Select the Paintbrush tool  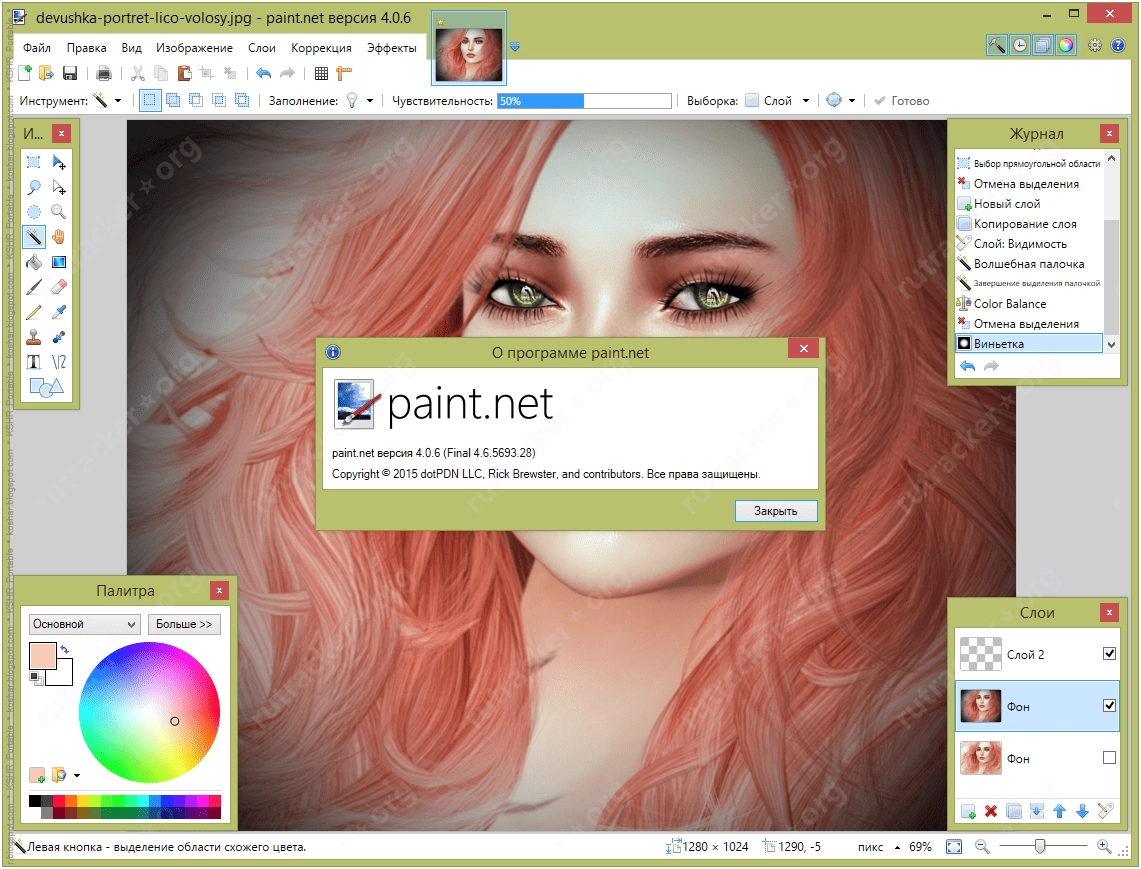(x=33, y=287)
